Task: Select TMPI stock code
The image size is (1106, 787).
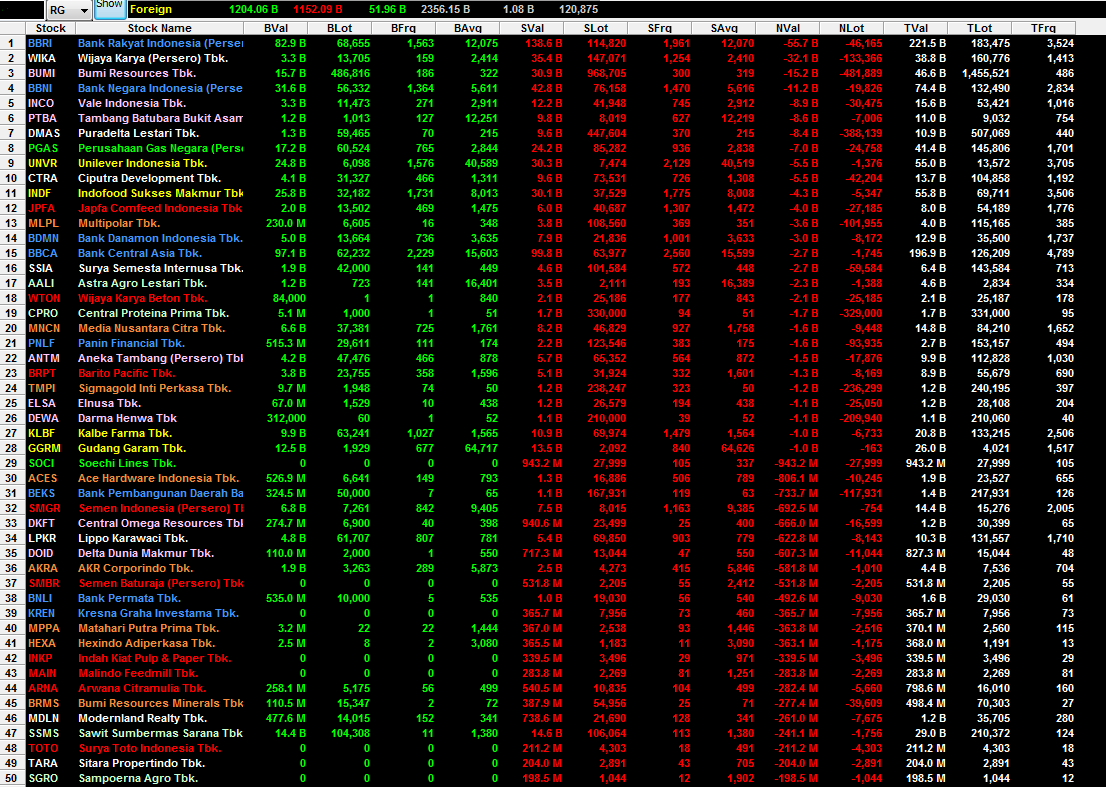Action: pyautogui.click(x=42, y=388)
